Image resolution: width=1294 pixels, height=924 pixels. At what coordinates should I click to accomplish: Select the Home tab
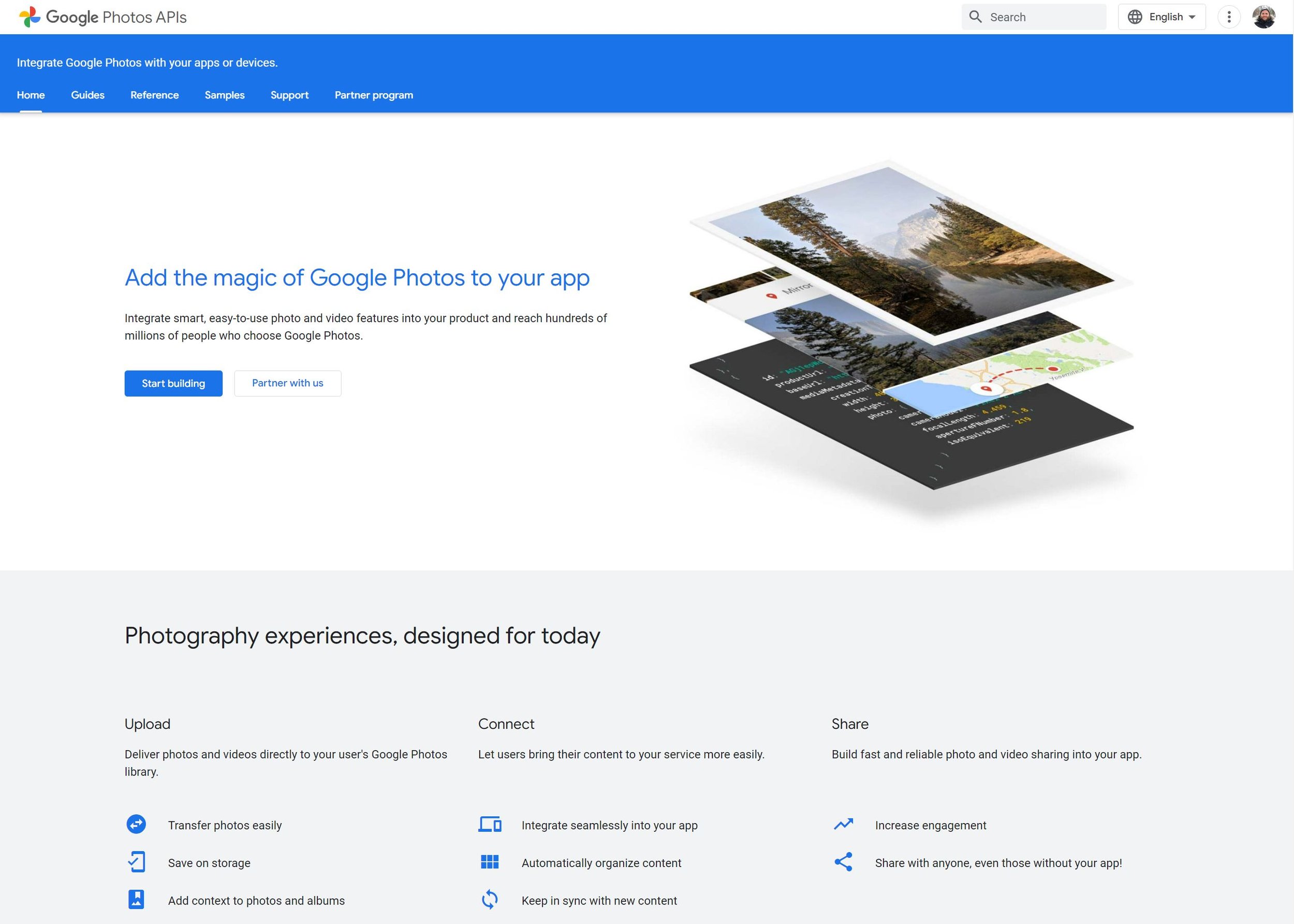click(x=31, y=95)
